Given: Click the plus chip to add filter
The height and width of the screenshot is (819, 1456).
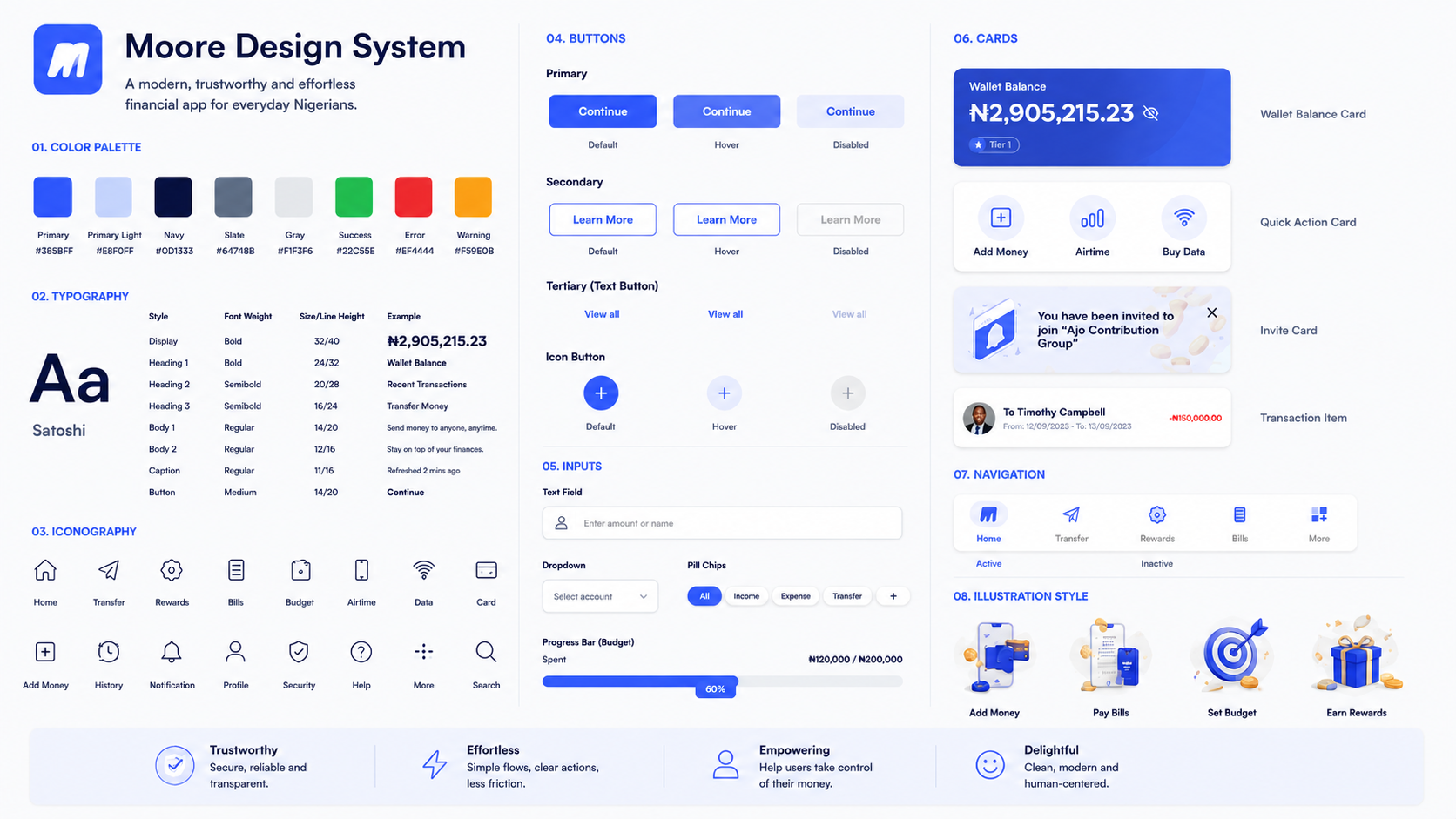Looking at the screenshot, I should point(893,596).
